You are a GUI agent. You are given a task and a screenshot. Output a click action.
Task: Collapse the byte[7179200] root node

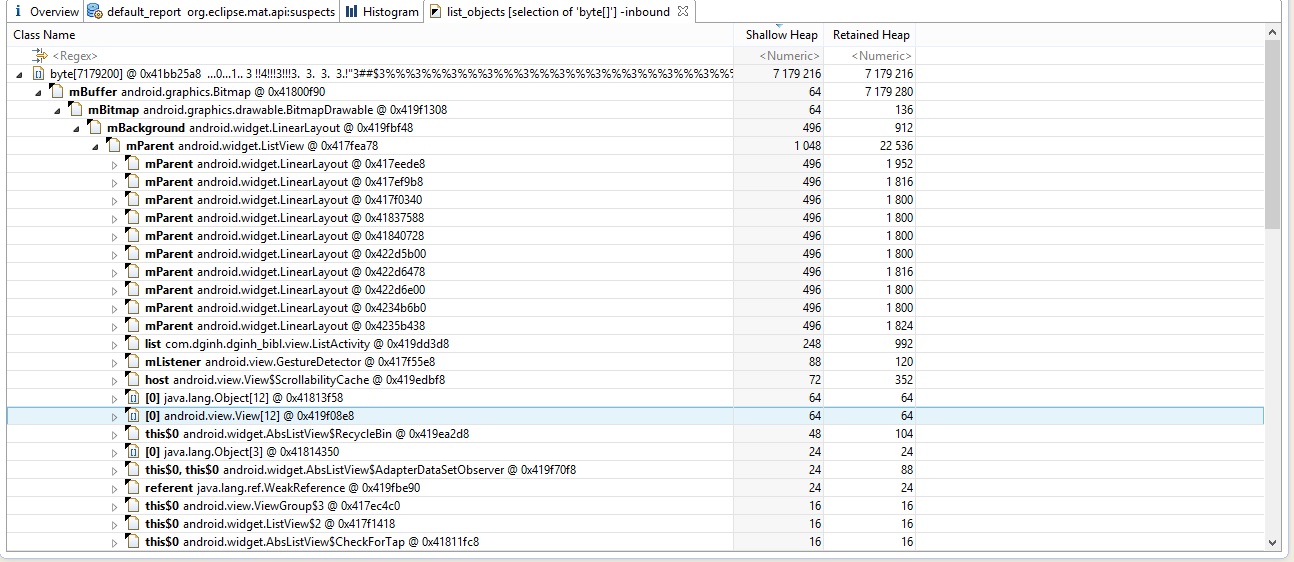click(20, 74)
